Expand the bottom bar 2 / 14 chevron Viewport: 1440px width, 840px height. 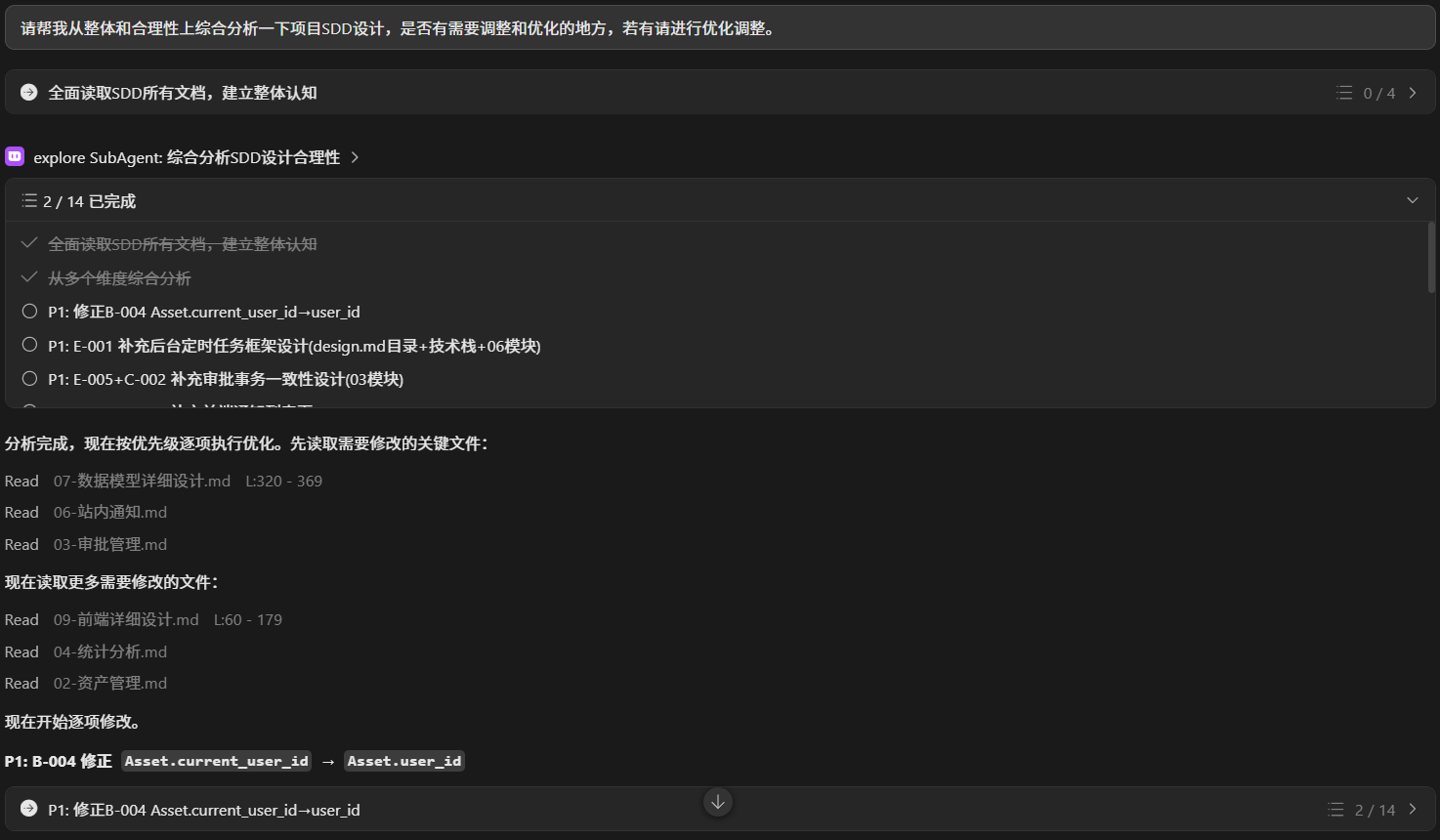coord(1413,810)
